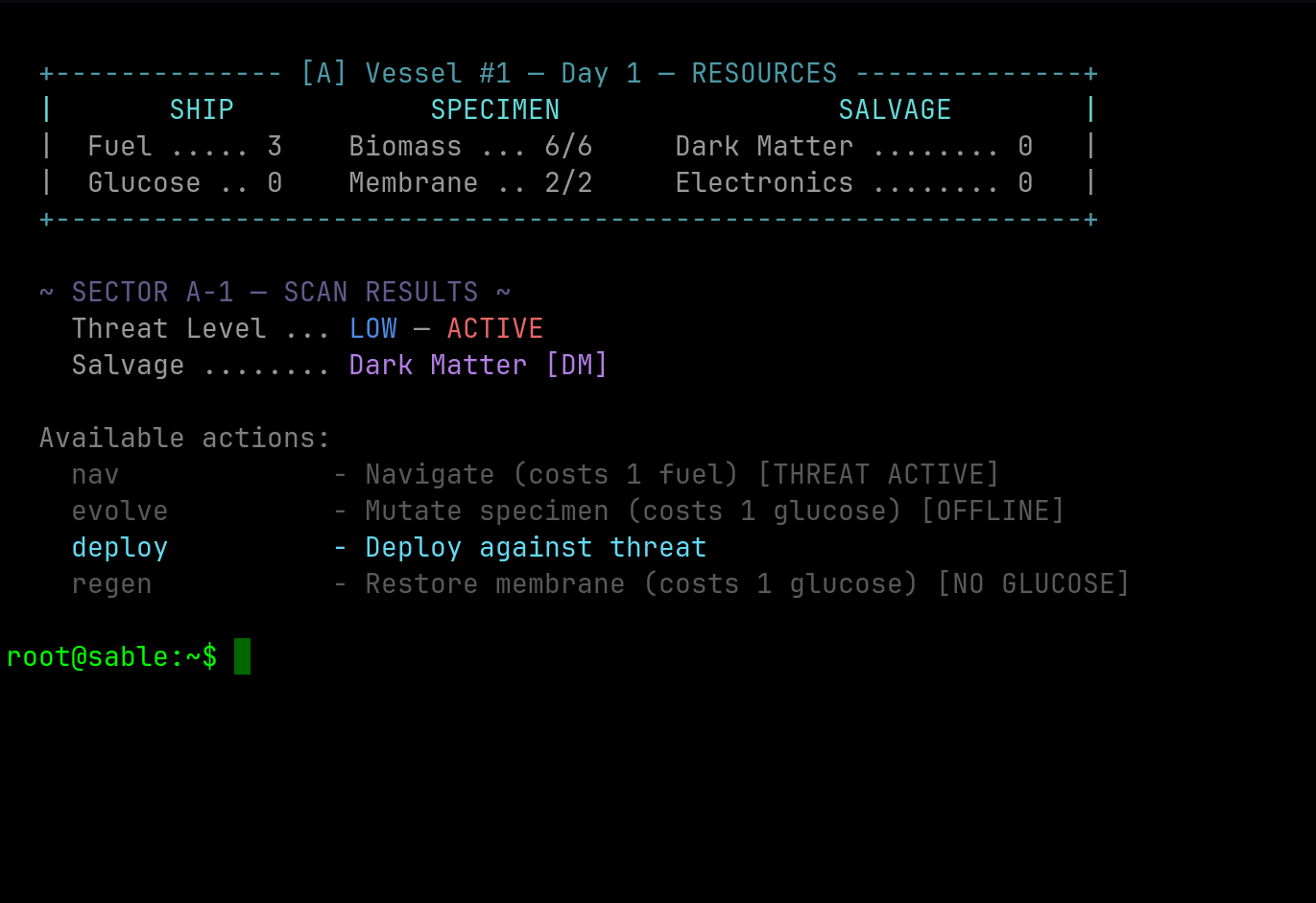Viewport: 1316px width, 903px height.
Task: Click the [NO GLUCOSE] tag on the regen line
Action: pyautogui.click(x=1033, y=584)
